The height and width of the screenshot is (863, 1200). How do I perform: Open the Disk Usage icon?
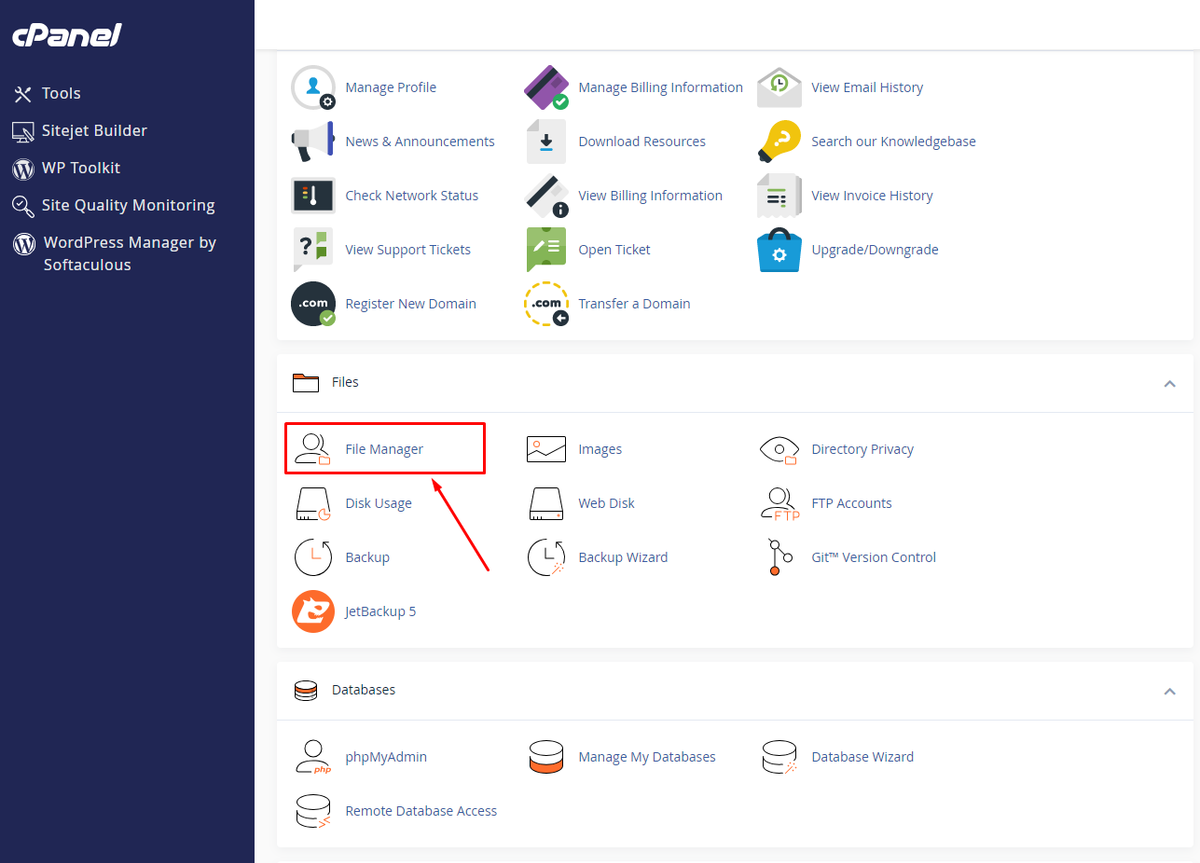(313, 503)
